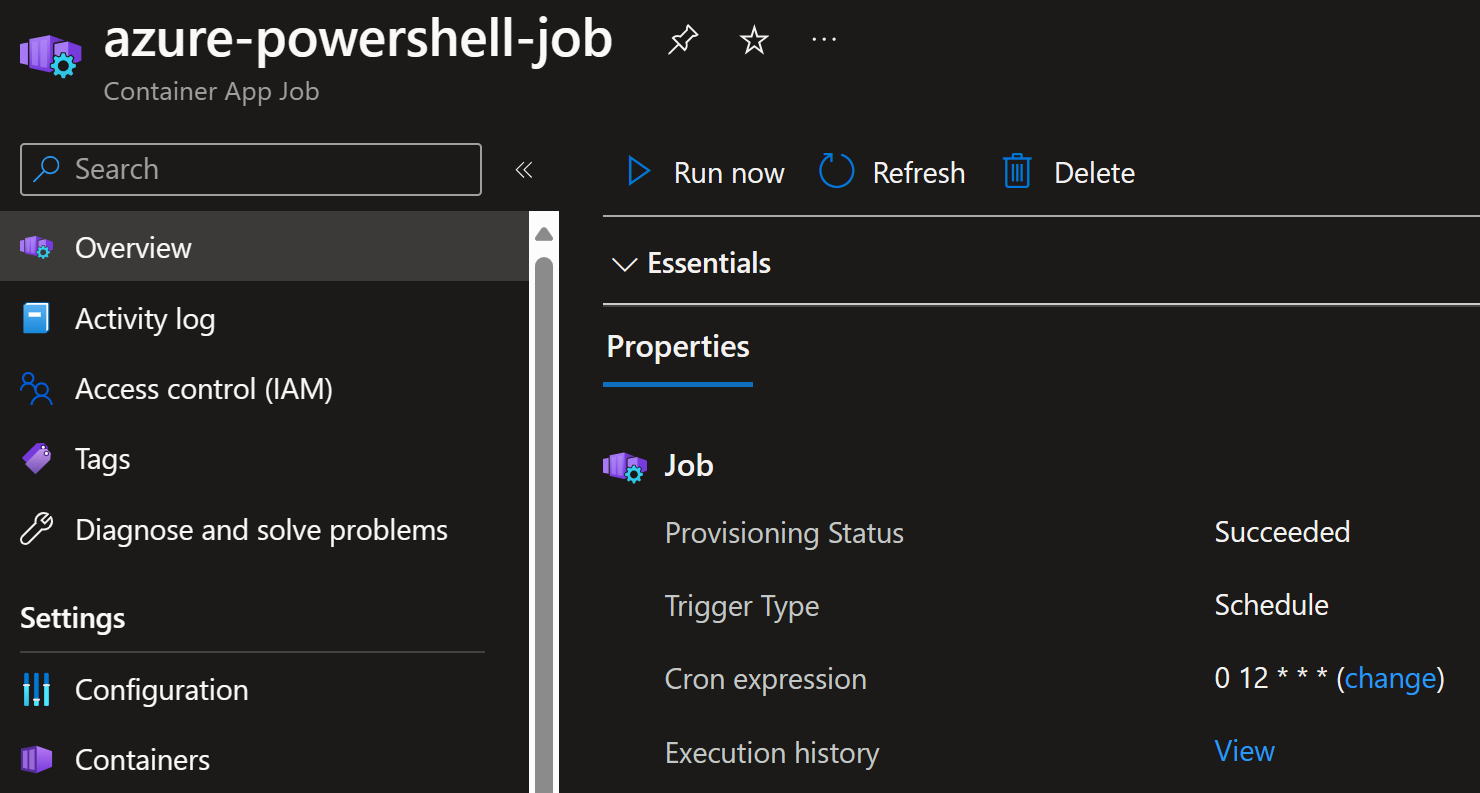Click the Delete trash can icon
This screenshot has width=1480, height=793.
[x=1017, y=172]
